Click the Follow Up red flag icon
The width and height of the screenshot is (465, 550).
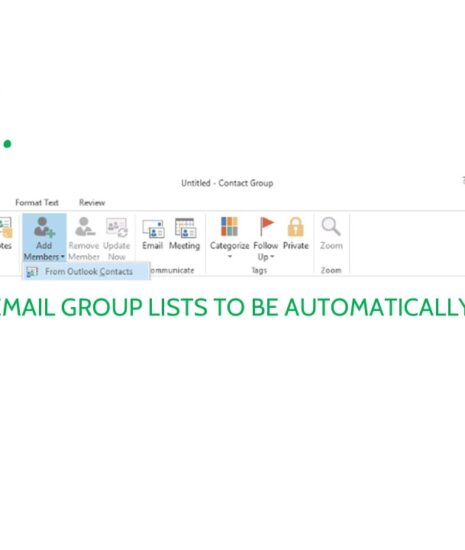(266, 226)
